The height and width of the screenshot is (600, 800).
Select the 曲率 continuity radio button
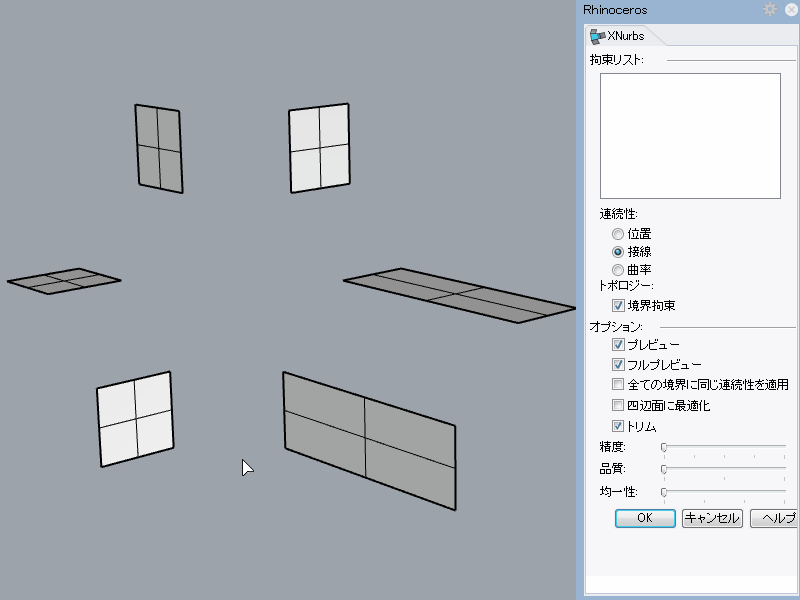point(618,270)
